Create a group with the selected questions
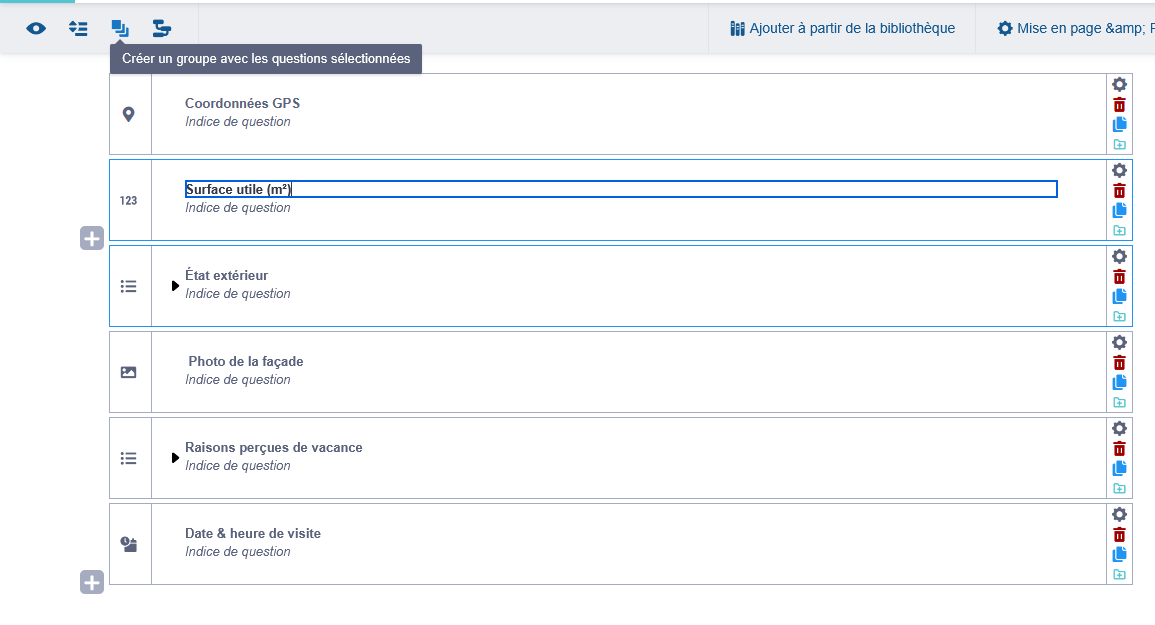 coord(120,28)
